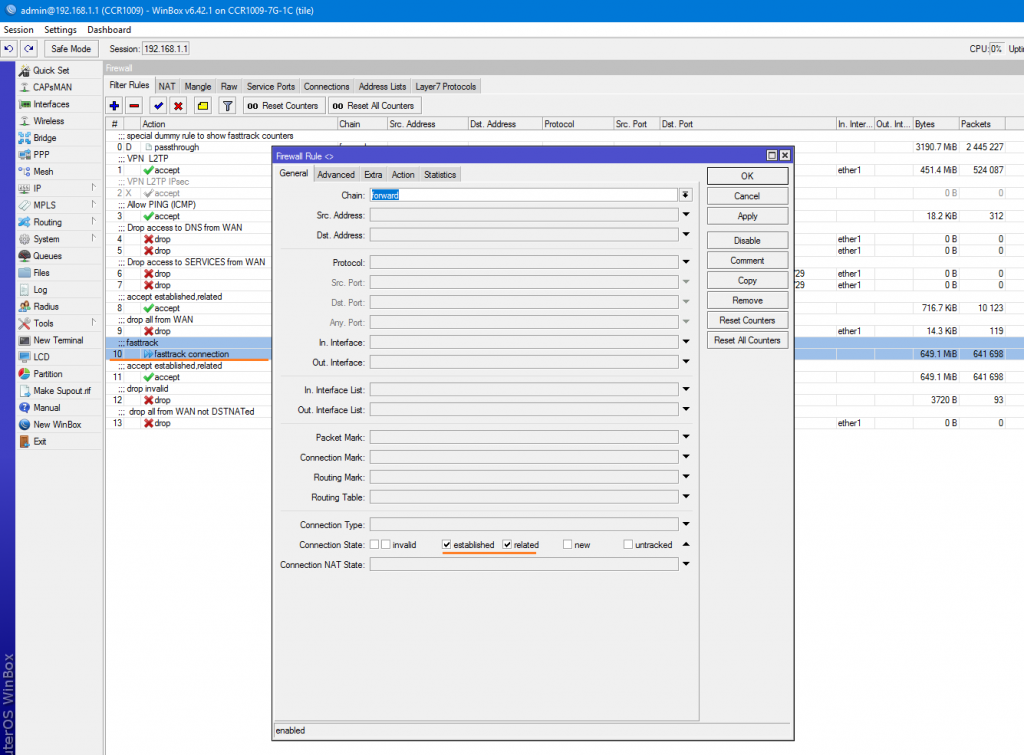Open New Terminal from the sidebar
The height and width of the screenshot is (755, 1024).
point(58,339)
